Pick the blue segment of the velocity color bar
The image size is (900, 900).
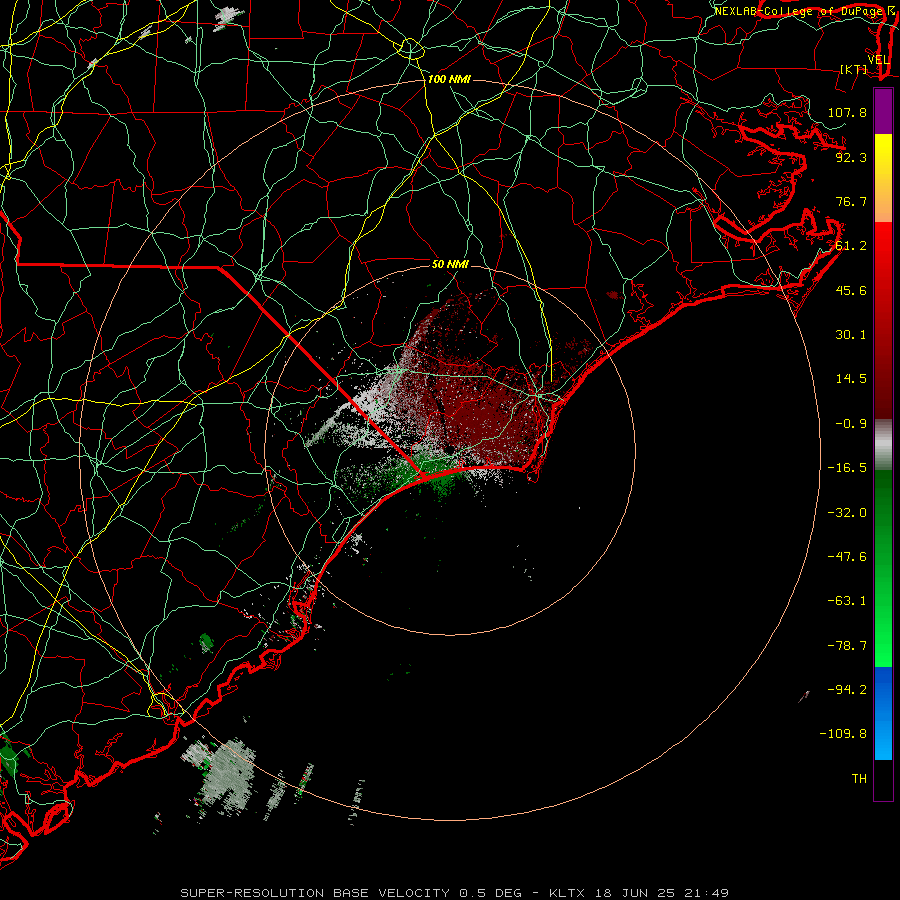point(883,713)
